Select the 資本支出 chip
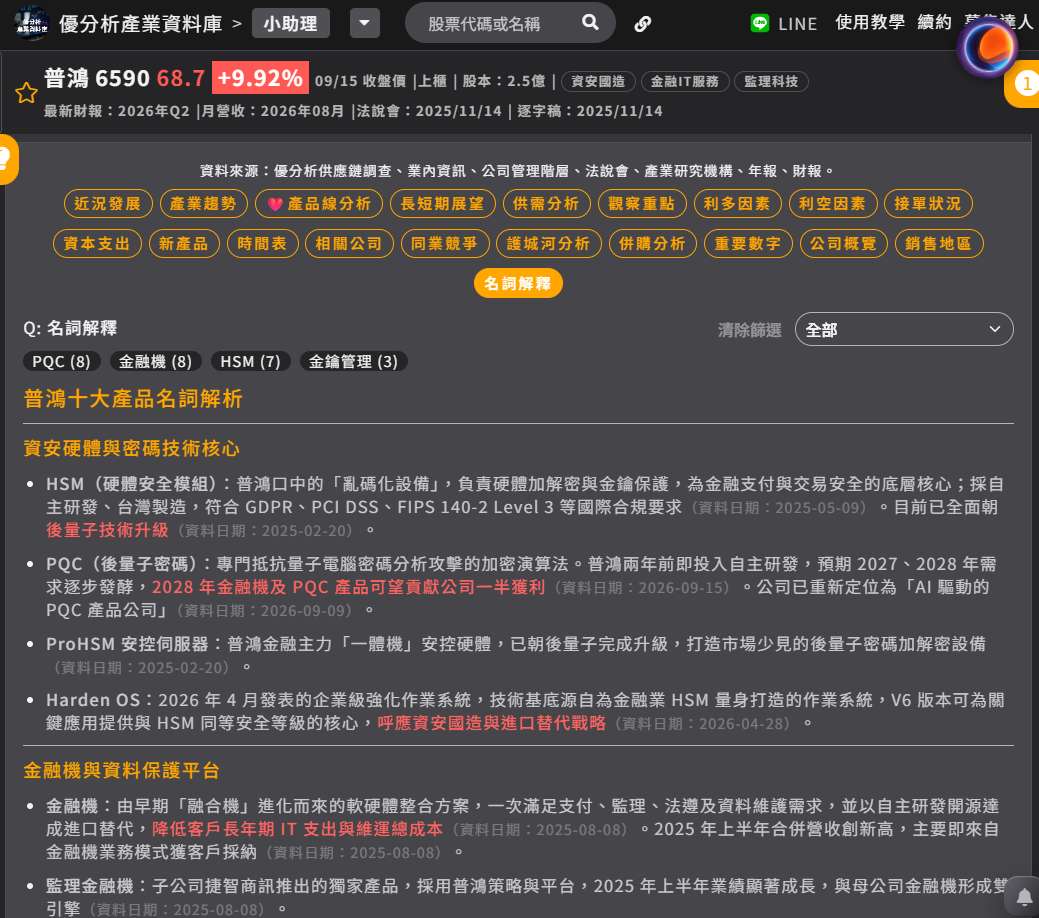The image size is (1039, 918). point(97,243)
